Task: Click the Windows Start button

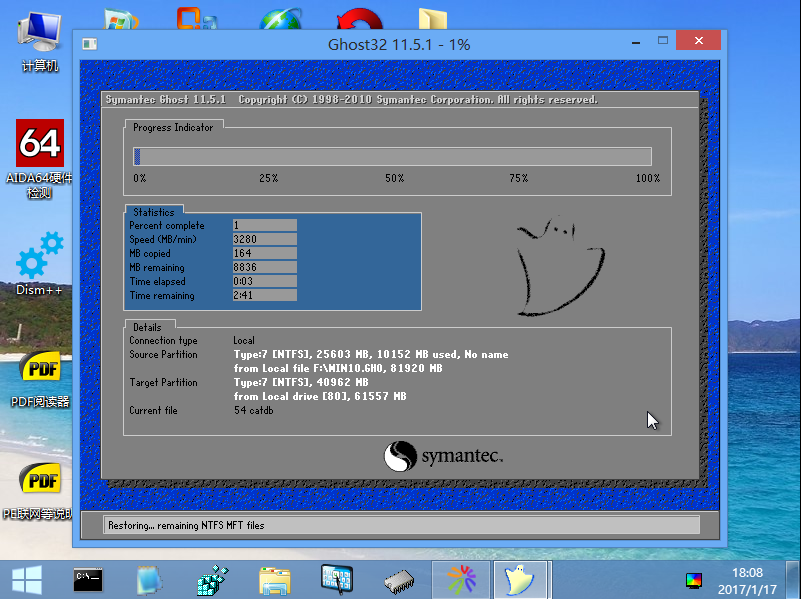Action: pyautogui.click(x=27, y=580)
